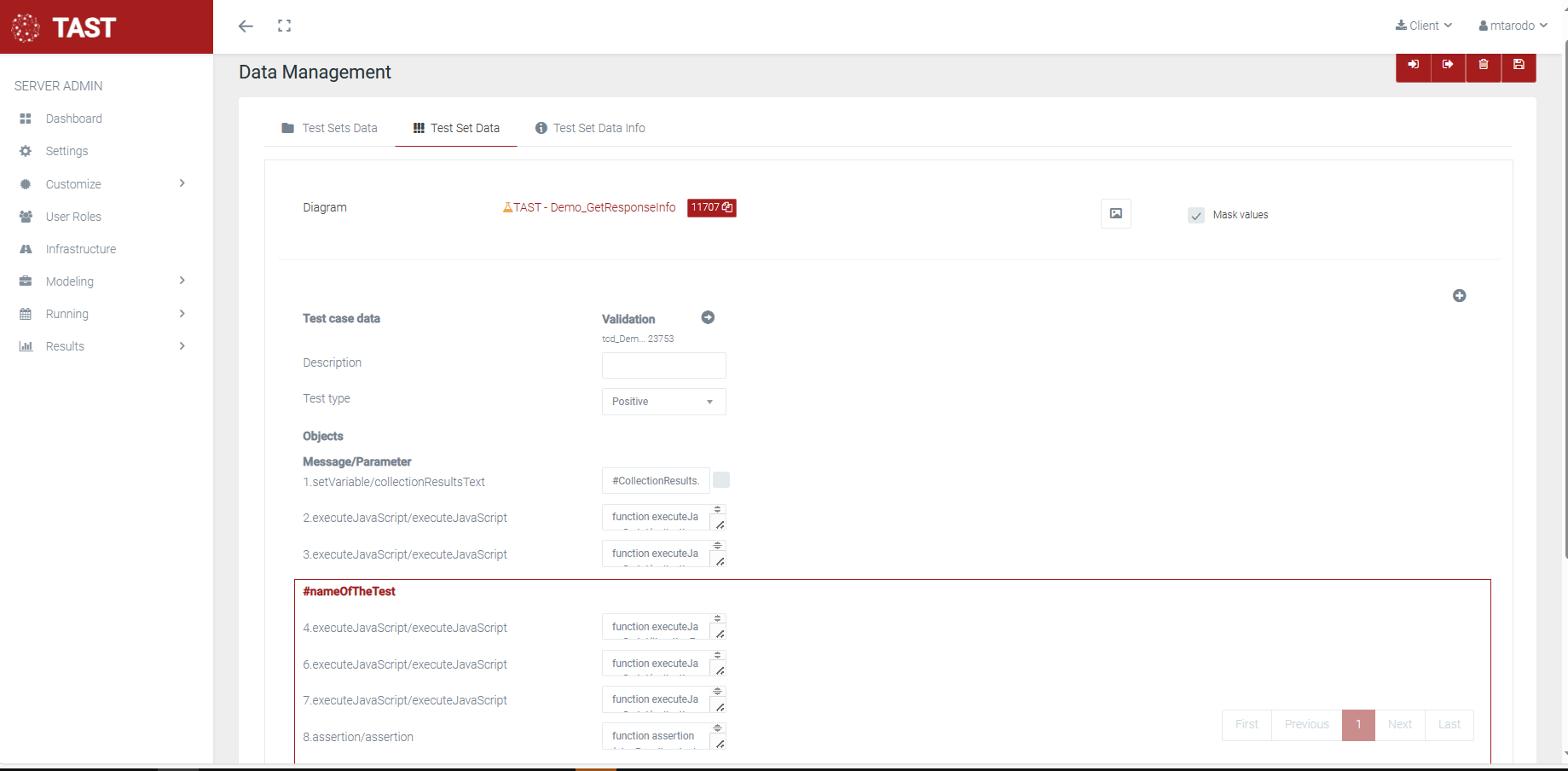Click the red export arrow icon
1568x771 pixels.
[x=1448, y=65]
